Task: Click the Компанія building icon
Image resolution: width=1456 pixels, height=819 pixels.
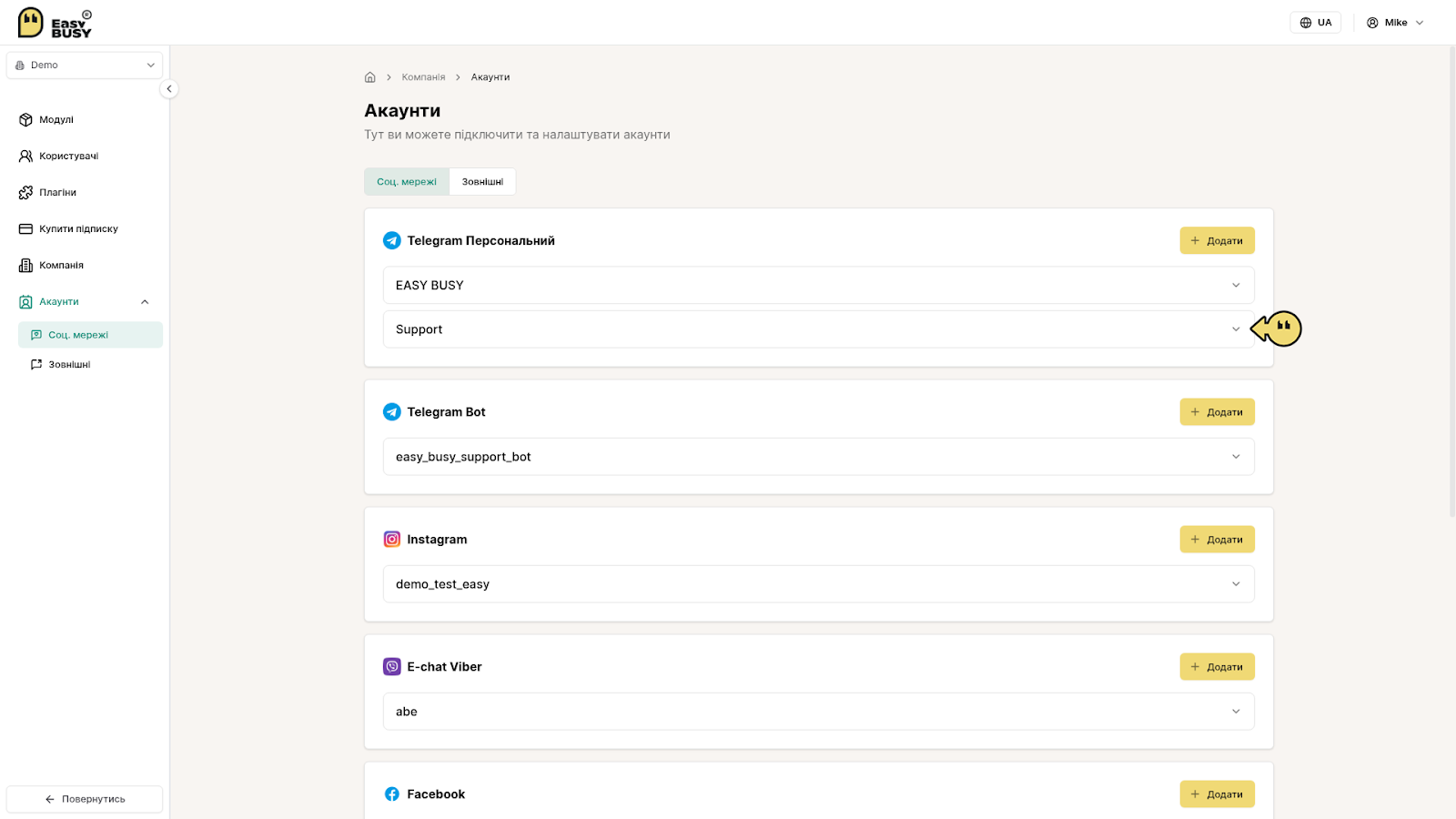Action: (x=25, y=265)
